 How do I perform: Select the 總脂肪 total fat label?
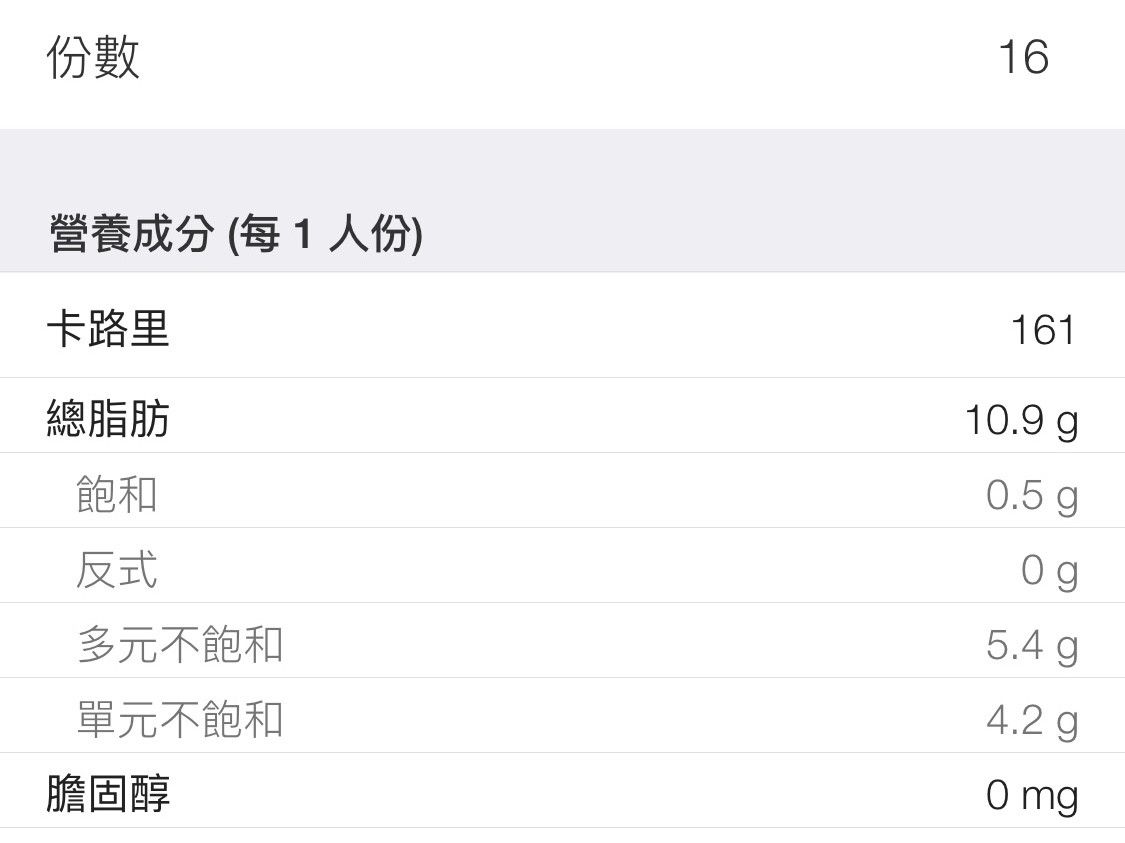108,419
